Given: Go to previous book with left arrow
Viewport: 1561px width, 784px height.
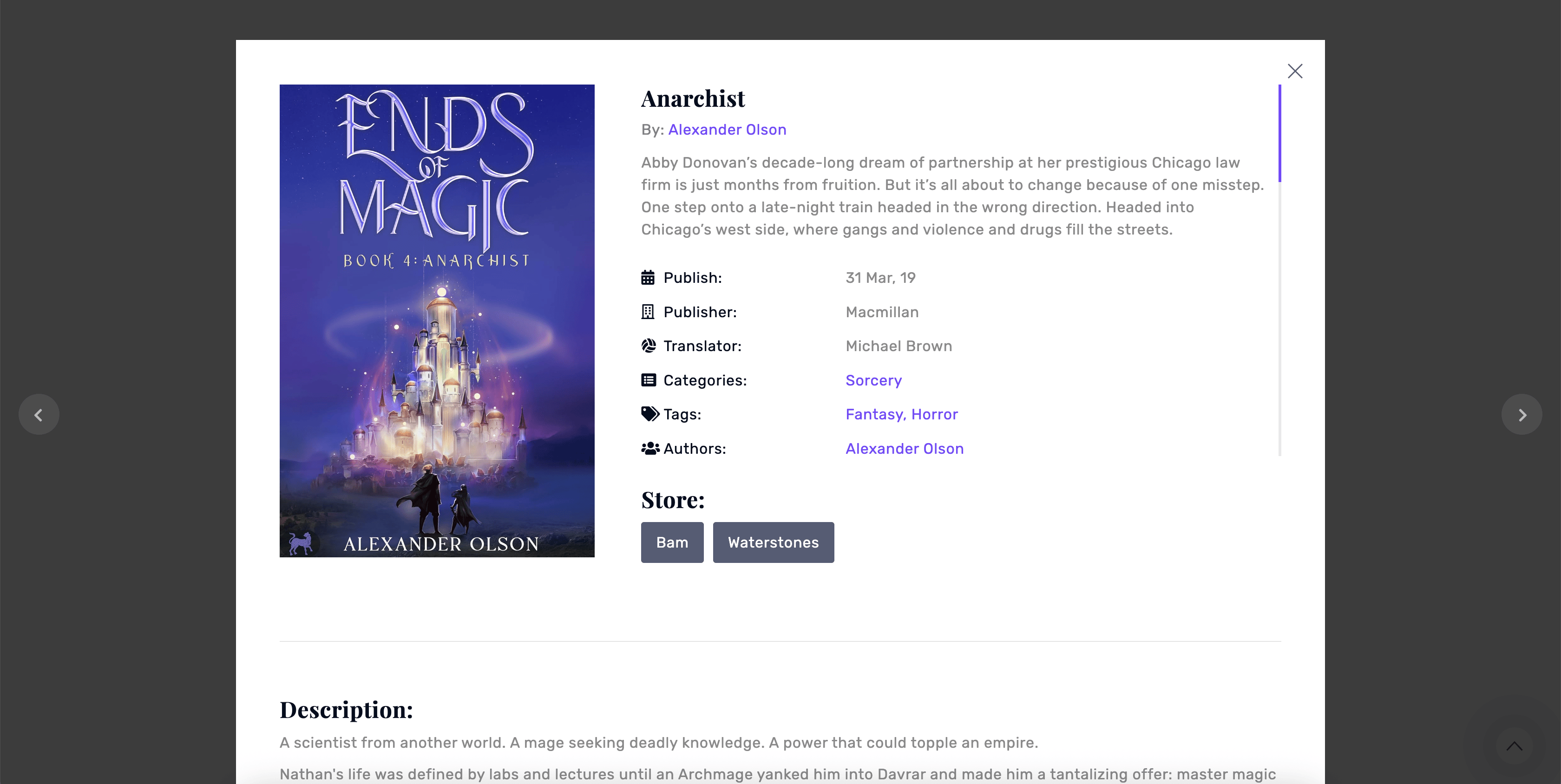Looking at the screenshot, I should click(x=39, y=415).
